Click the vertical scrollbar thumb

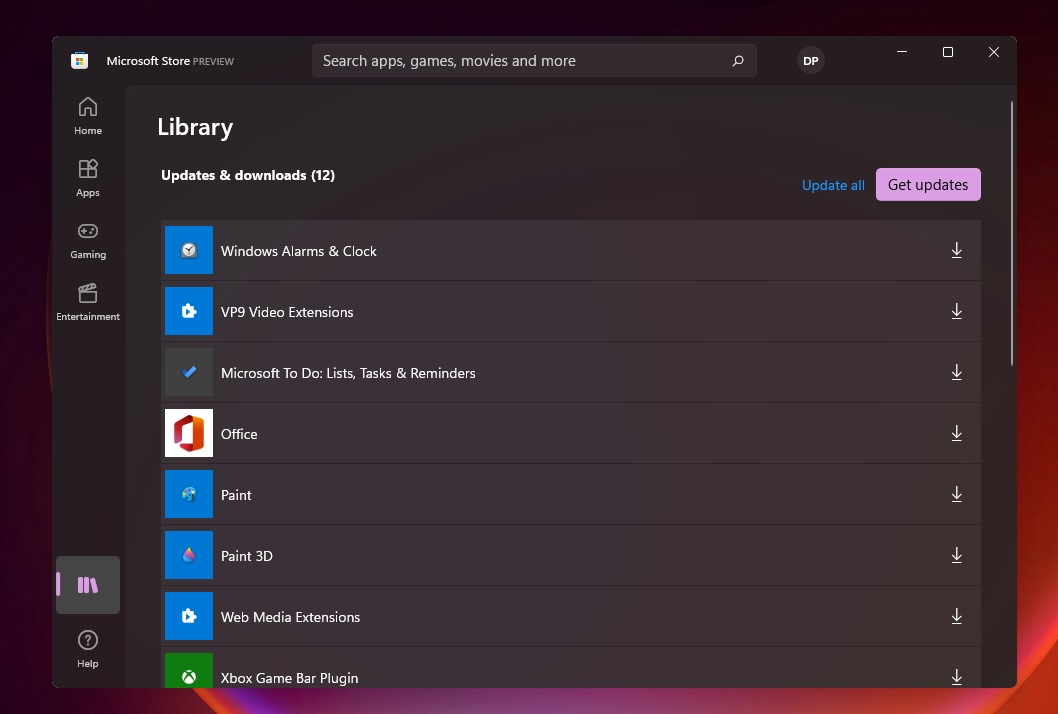(1011, 234)
